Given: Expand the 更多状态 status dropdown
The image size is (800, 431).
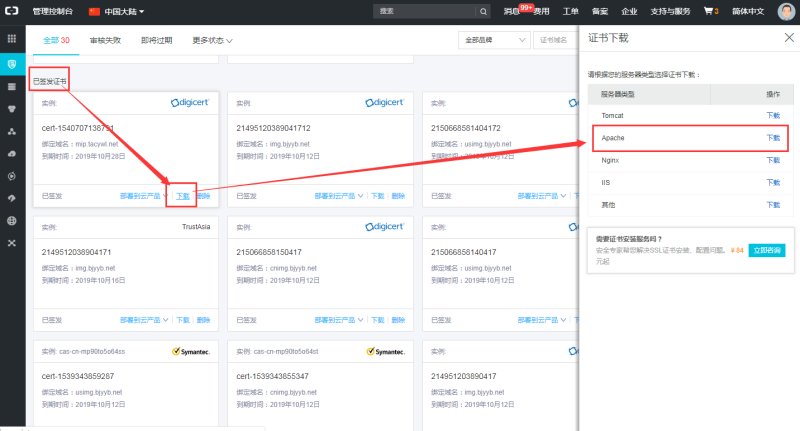Looking at the screenshot, I should (x=212, y=41).
